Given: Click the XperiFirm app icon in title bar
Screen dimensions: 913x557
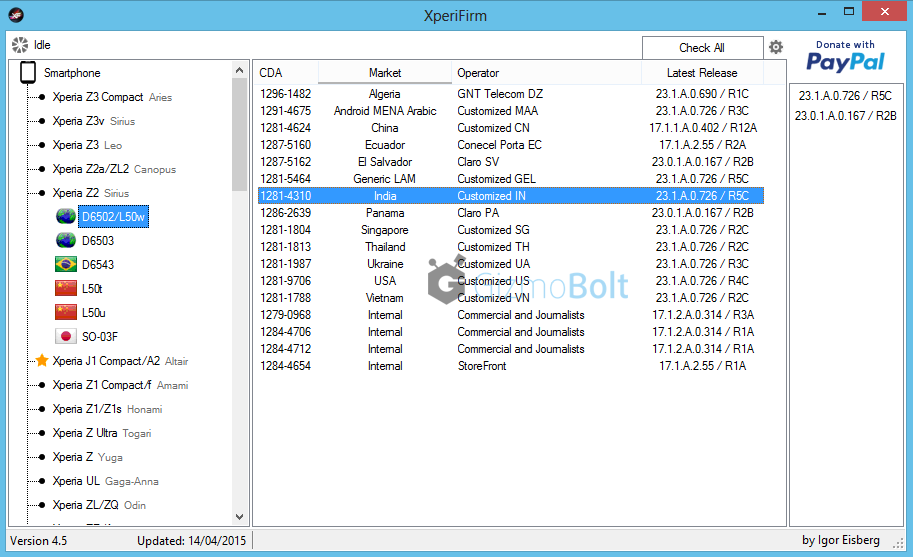Looking at the screenshot, I should [x=16, y=15].
